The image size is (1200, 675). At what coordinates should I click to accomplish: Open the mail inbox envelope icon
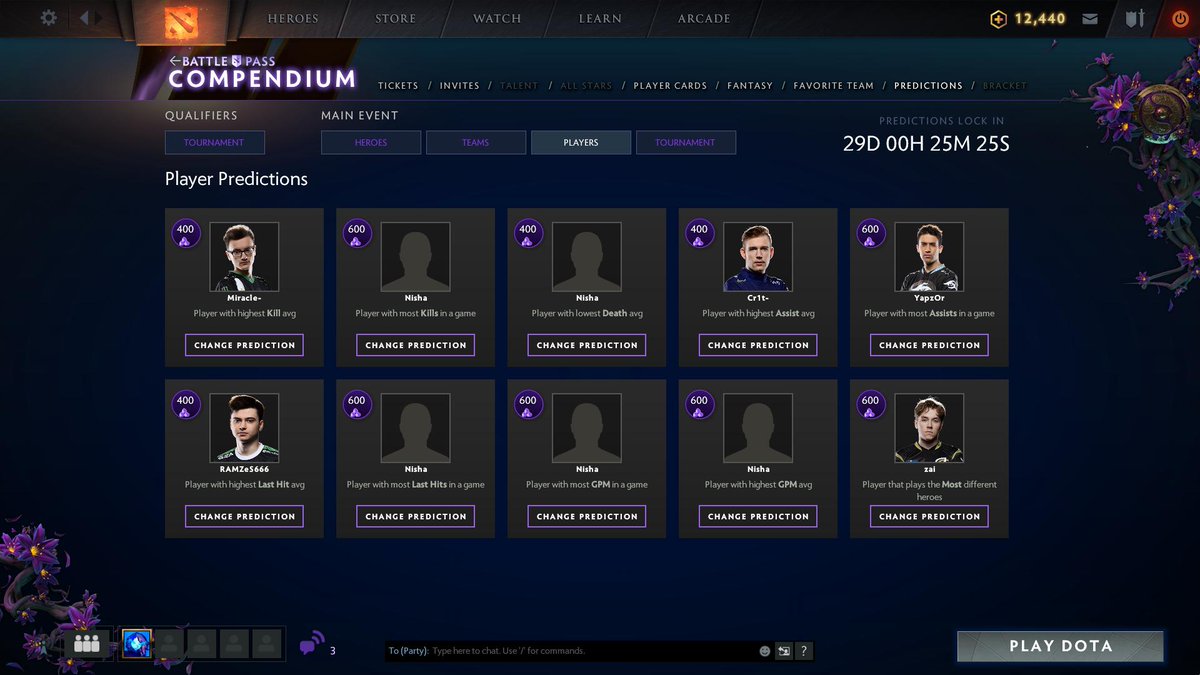tap(1090, 19)
